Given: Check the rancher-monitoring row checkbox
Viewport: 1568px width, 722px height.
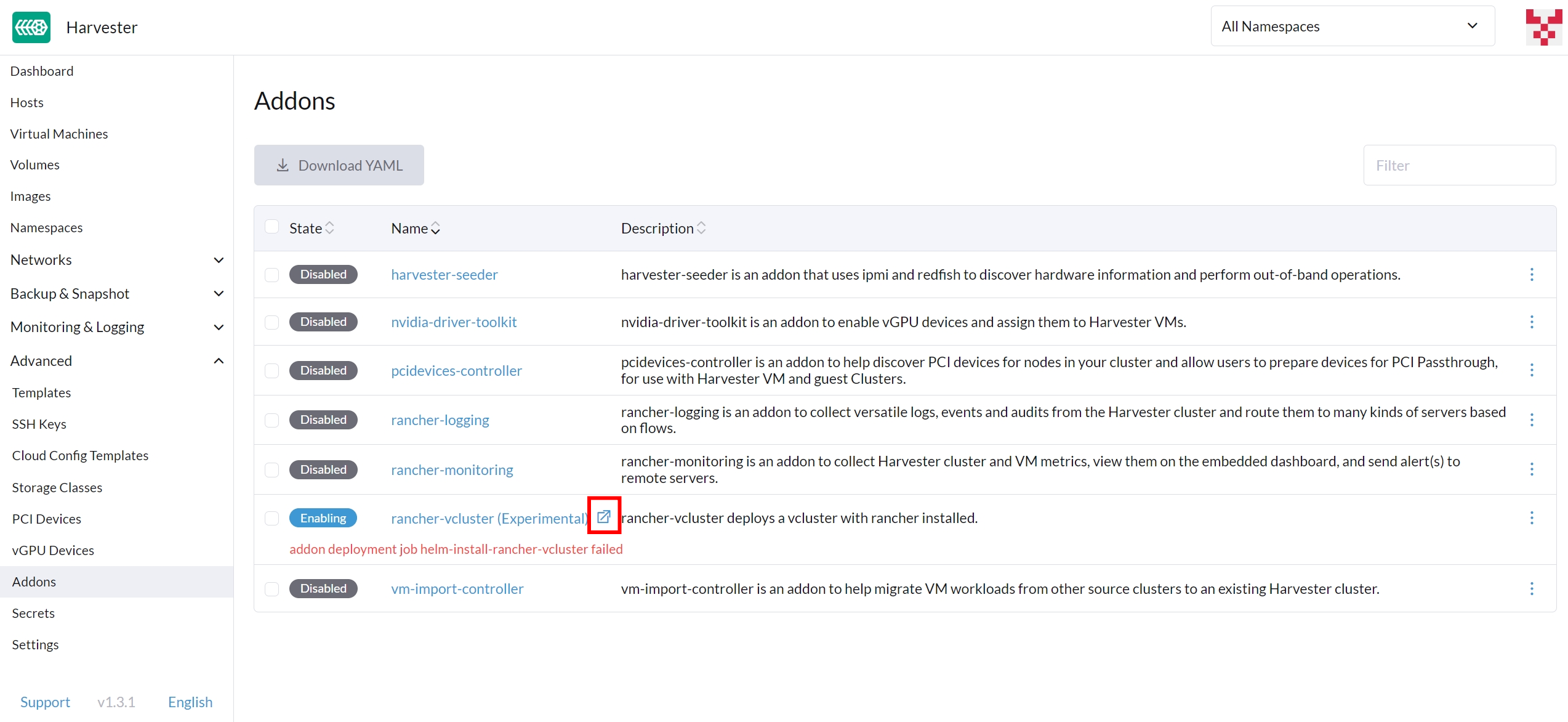Looking at the screenshot, I should point(271,470).
